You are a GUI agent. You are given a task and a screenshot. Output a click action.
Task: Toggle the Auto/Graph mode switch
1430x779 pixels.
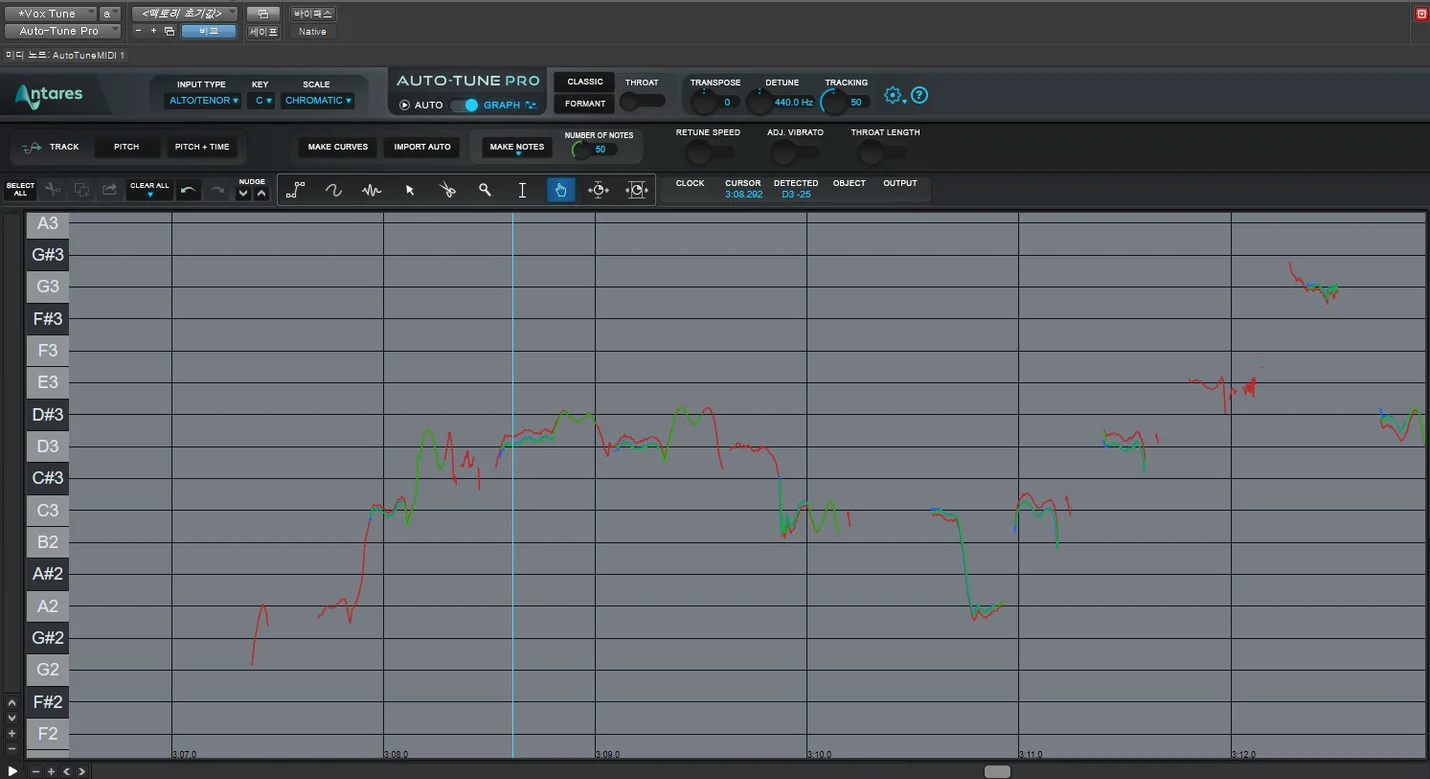coord(464,105)
